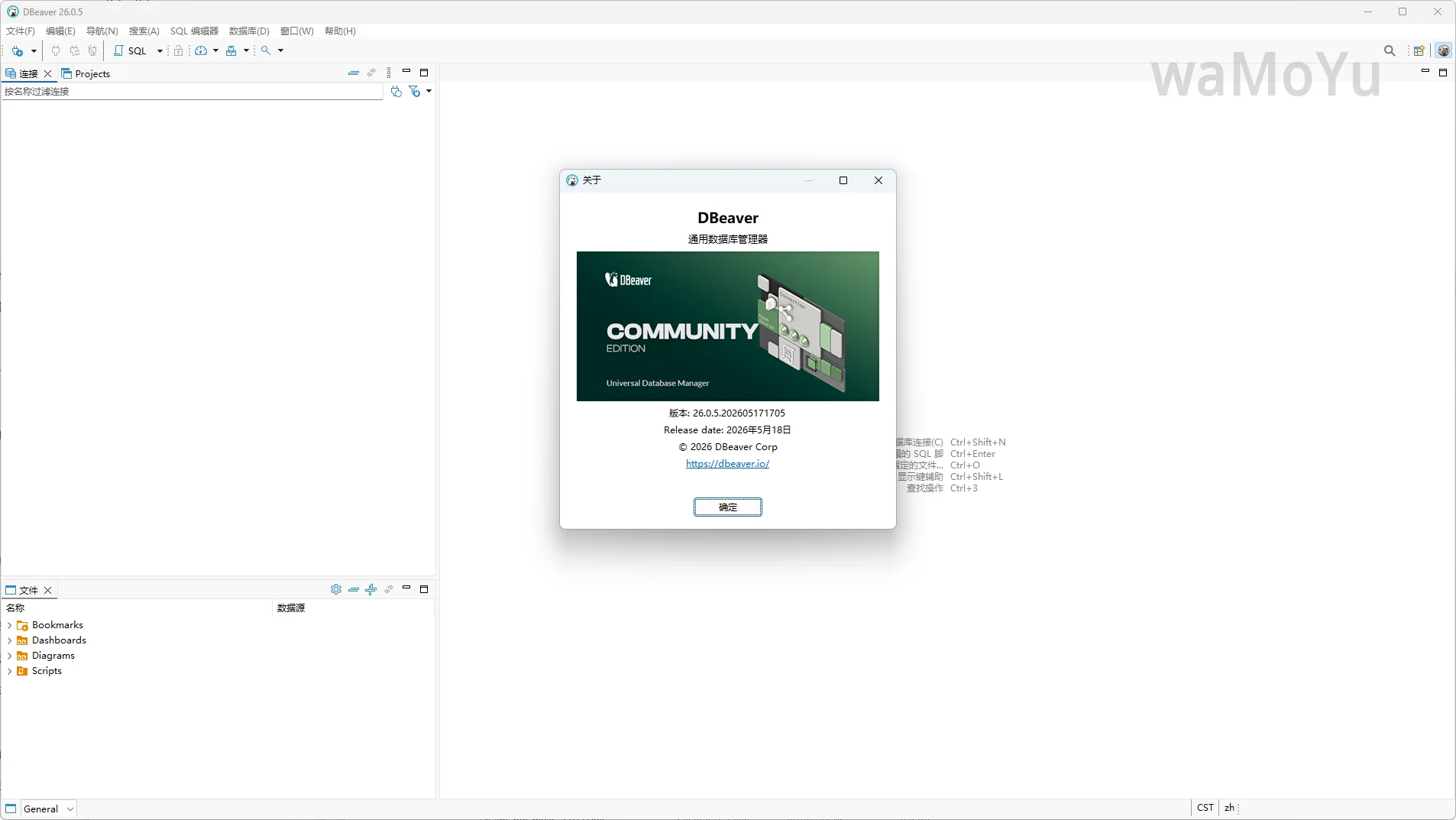Image resolution: width=1456 pixels, height=820 pixels.
Task: Click the 名称 column header
Action: coord(138,608)
